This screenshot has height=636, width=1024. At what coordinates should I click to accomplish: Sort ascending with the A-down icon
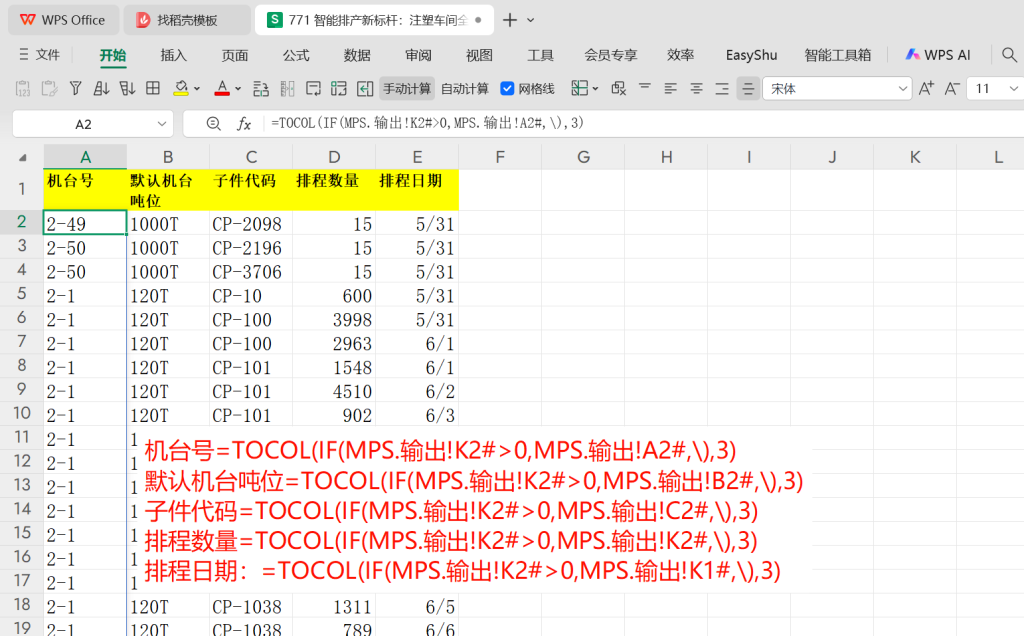pyautogui.click(x=101, y=89)
